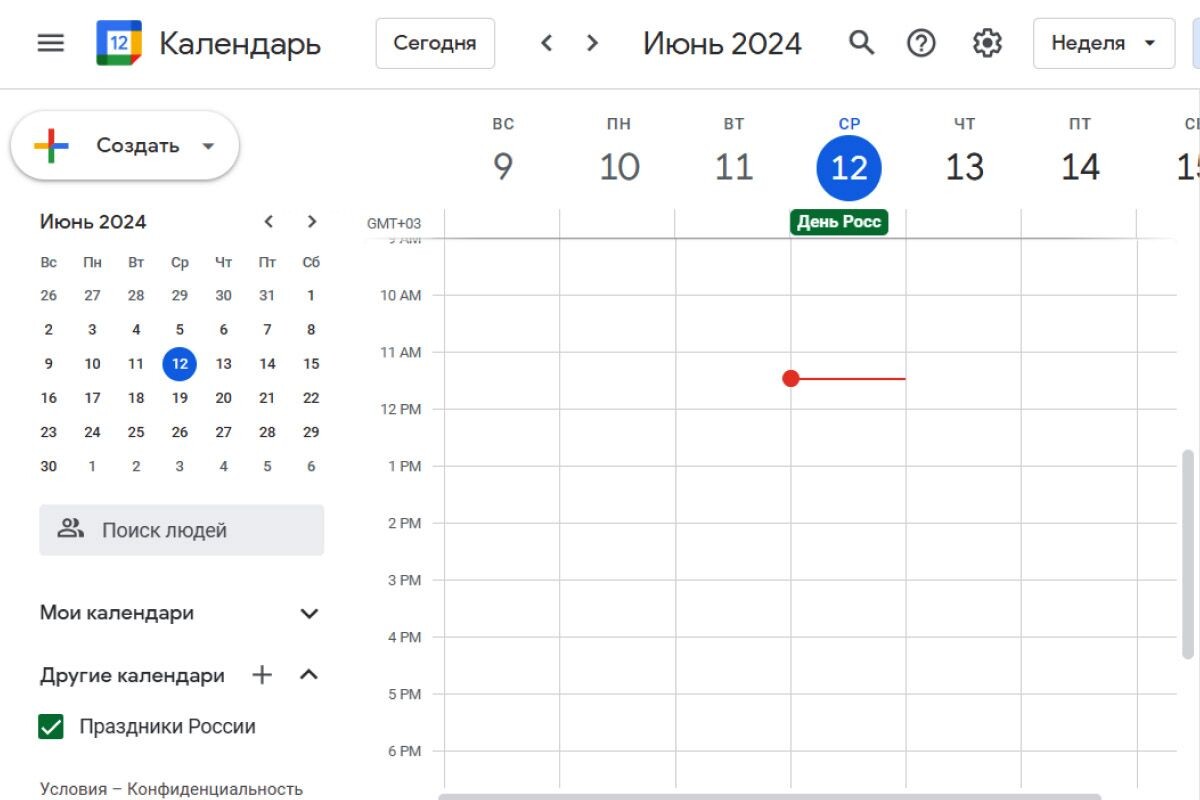The image size is (1200, 800).
Task: Open people search via 'Поиск людей'
Action: coord(181,530)
